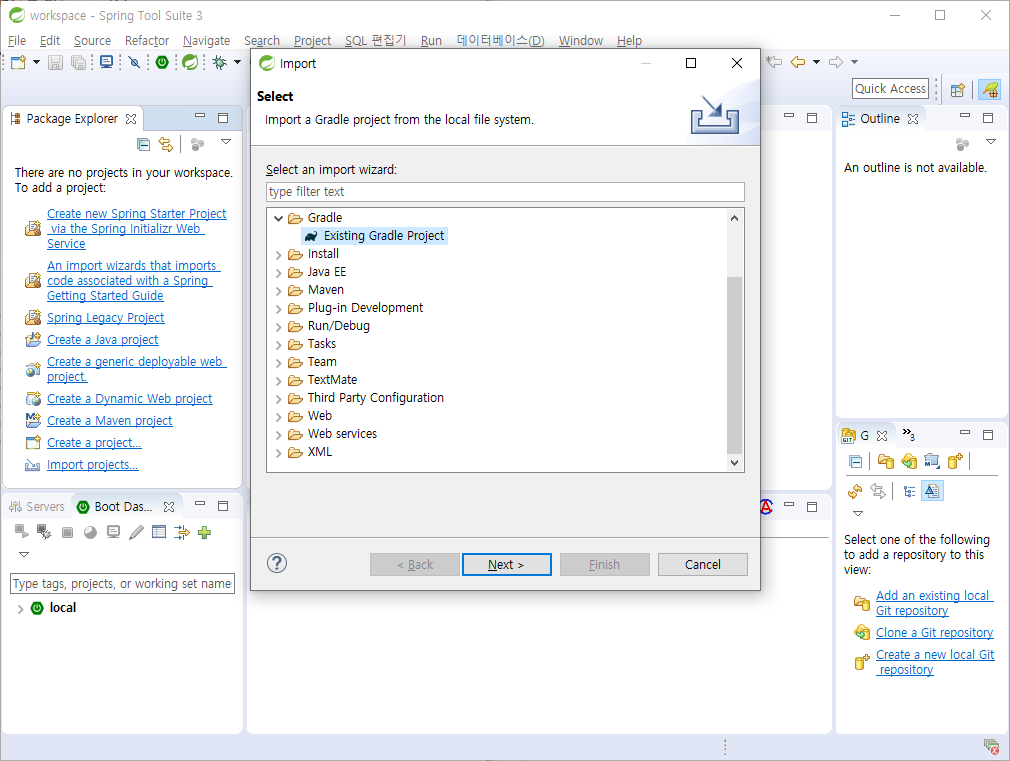Image resolution: width=1010 pixels, height=761 pixels.
Task: Select the XML folder in wizard list
Action: tap(319, 452)
